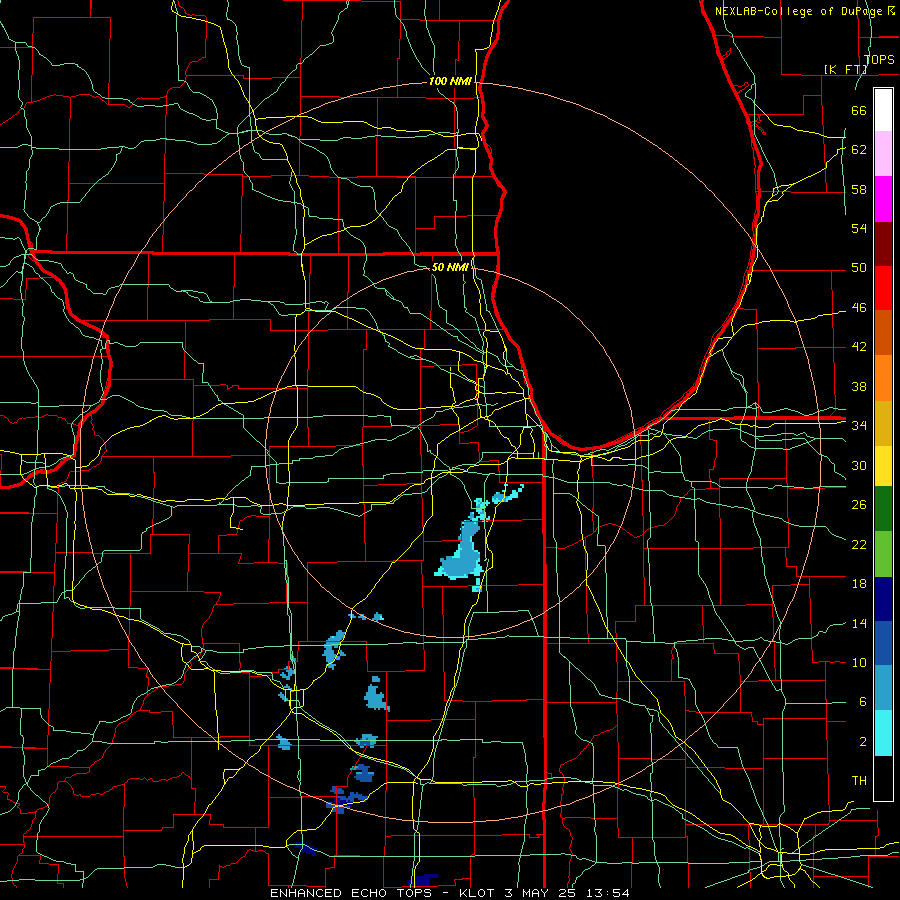Viewport: 900px width, 900px height.
Task: Click the TOPS legend title
Action: pyautogui.click(x=879, y=59)
